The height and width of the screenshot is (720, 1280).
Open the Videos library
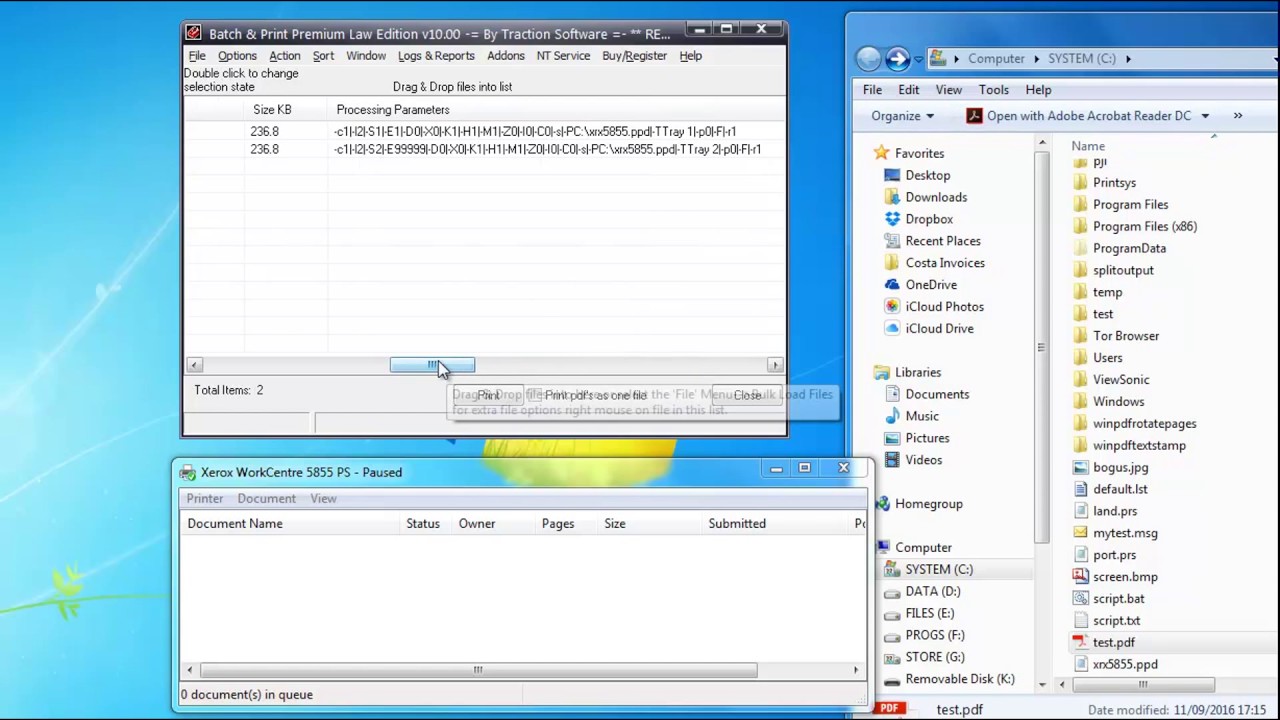(x=924, y=461)
